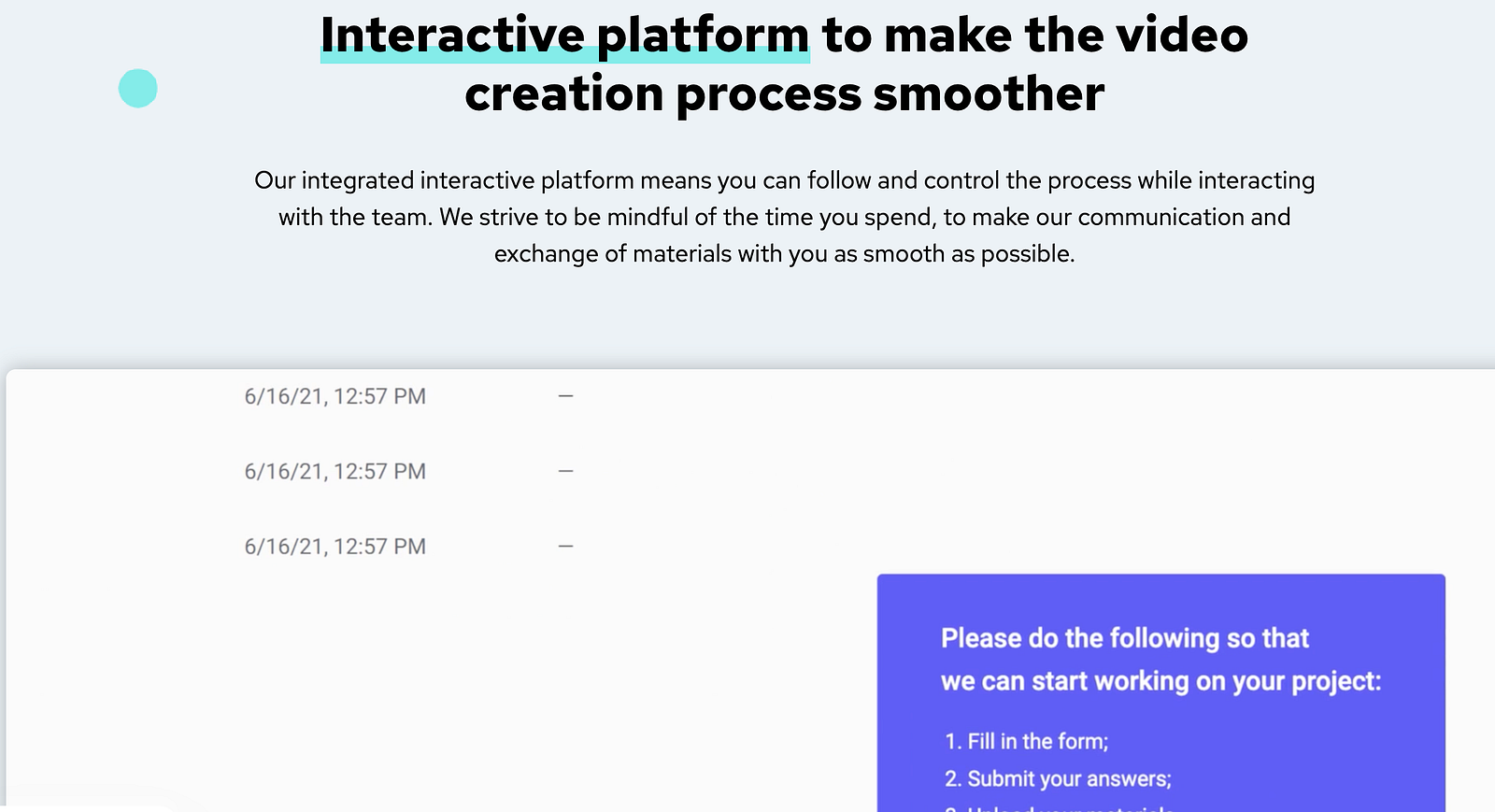Click 'exchange of materials' paragraph line

pos(784,254)
